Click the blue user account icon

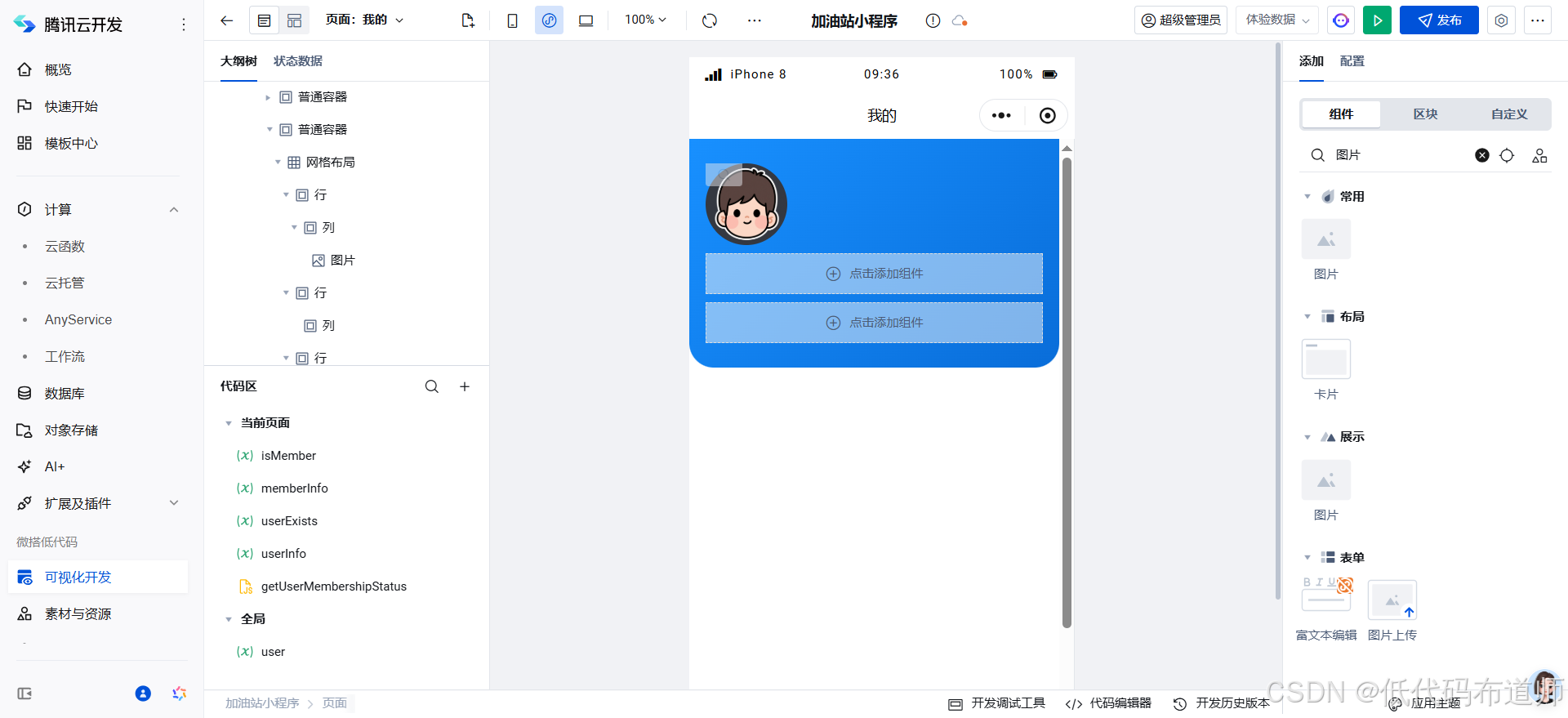pyautogui.click(x=143, y=693)
